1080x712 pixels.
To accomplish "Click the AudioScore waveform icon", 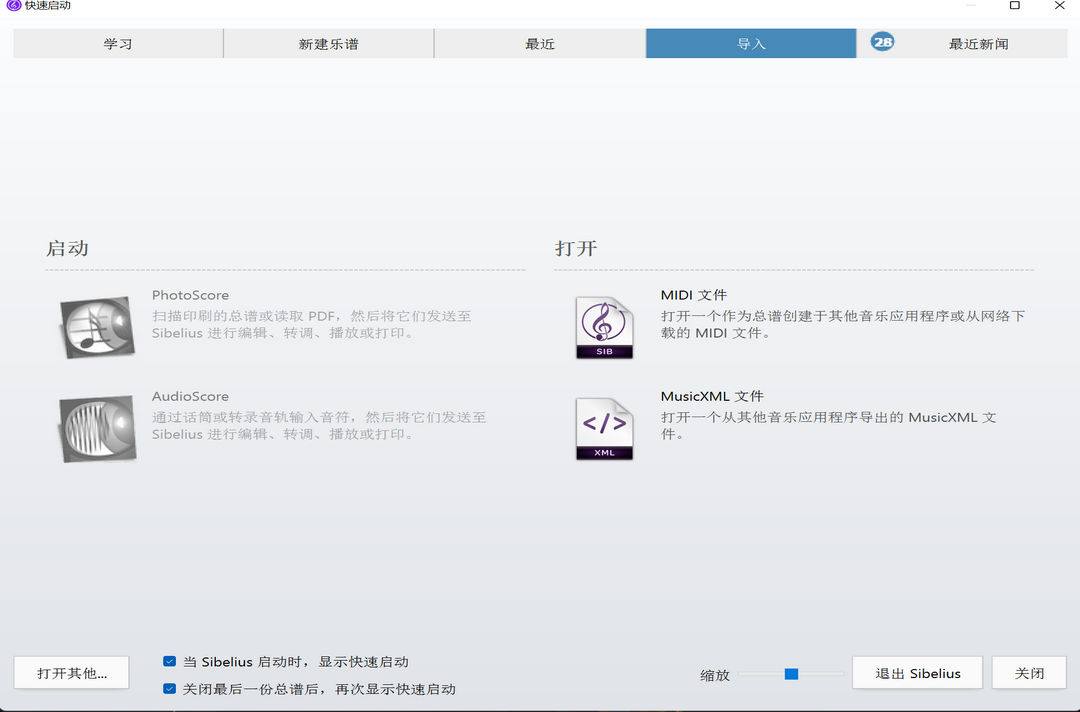I will click(x=97, y=429).
